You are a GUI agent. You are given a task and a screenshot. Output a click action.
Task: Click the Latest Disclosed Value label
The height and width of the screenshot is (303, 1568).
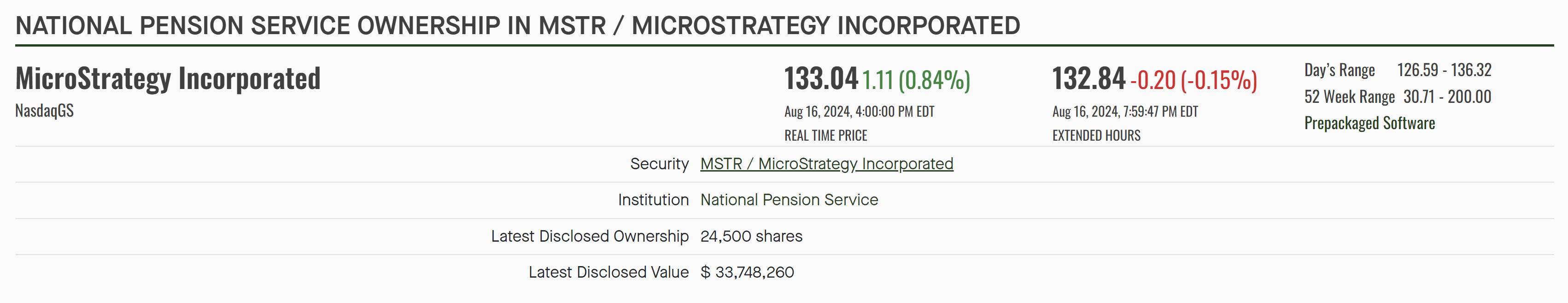pyautogui.click(x=608, y=272)
